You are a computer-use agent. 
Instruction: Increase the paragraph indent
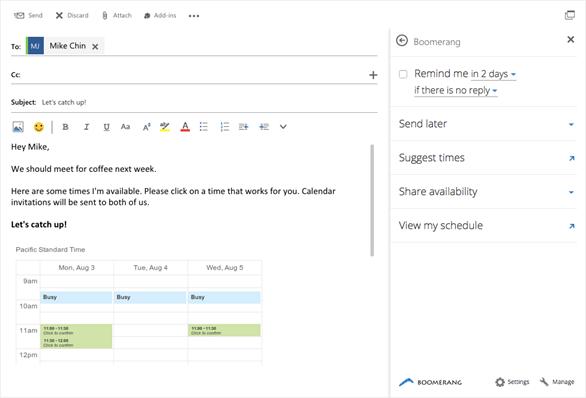(x=264, y=127)
